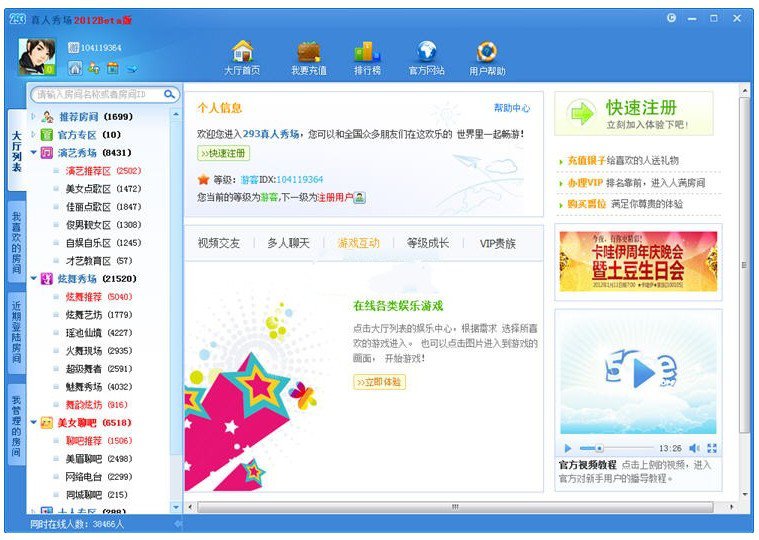Toggle fullscreen on the tutorial video
Viewport: 759px width, 540px height.
(x=712, y=449)
